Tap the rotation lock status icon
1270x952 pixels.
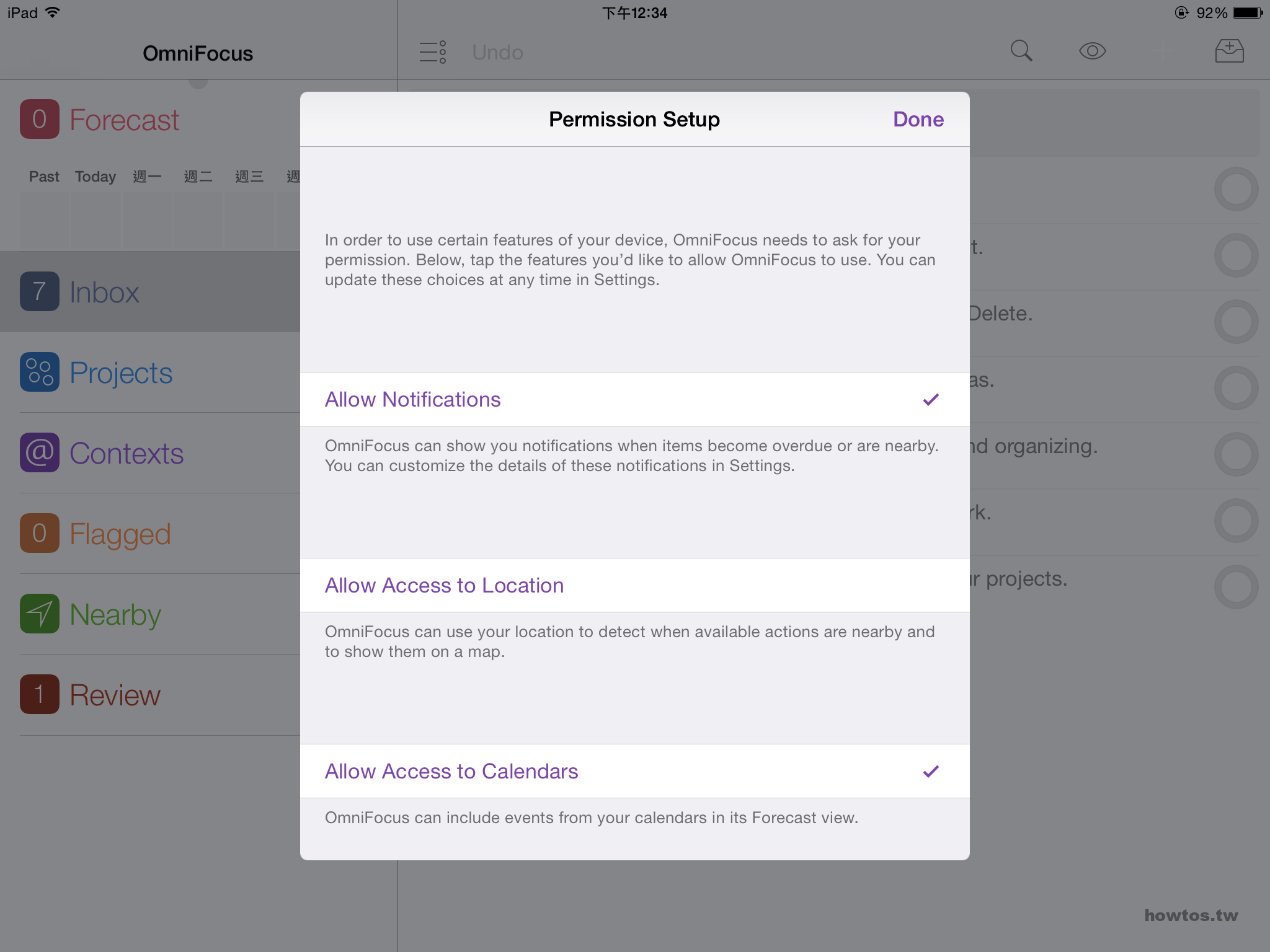(1181, 12)
